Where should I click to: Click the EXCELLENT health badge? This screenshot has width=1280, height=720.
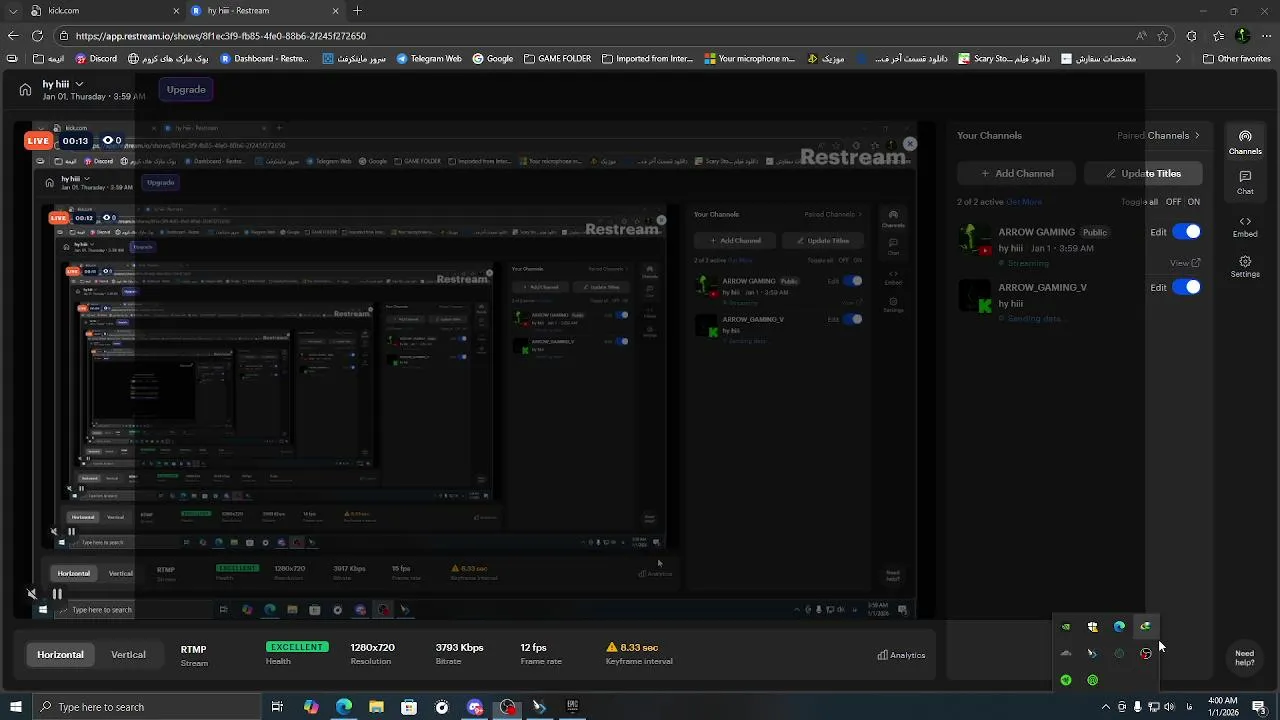pyautogui.click(x=297, y=647)
